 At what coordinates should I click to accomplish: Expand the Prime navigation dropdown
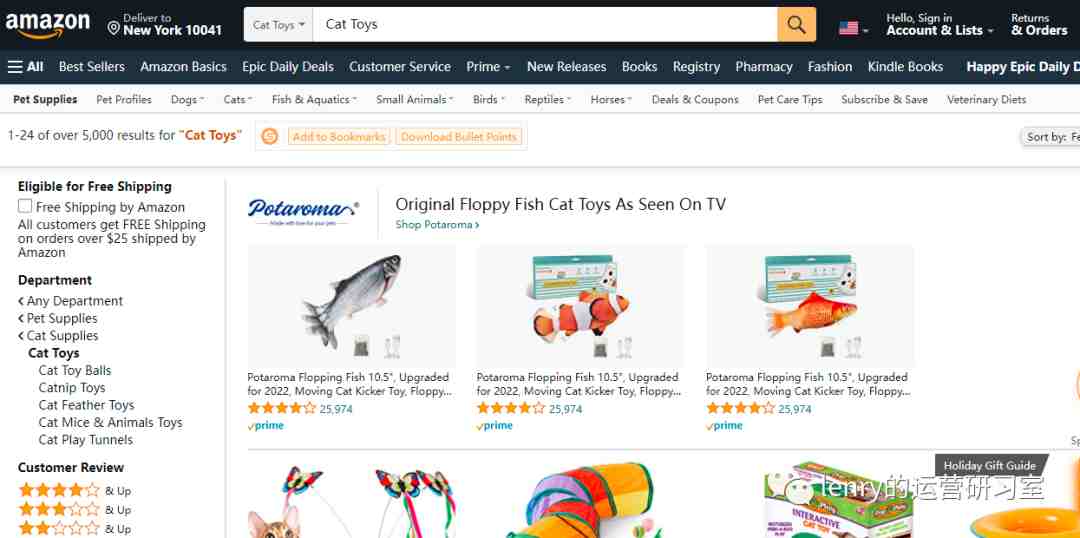(488, 67)
